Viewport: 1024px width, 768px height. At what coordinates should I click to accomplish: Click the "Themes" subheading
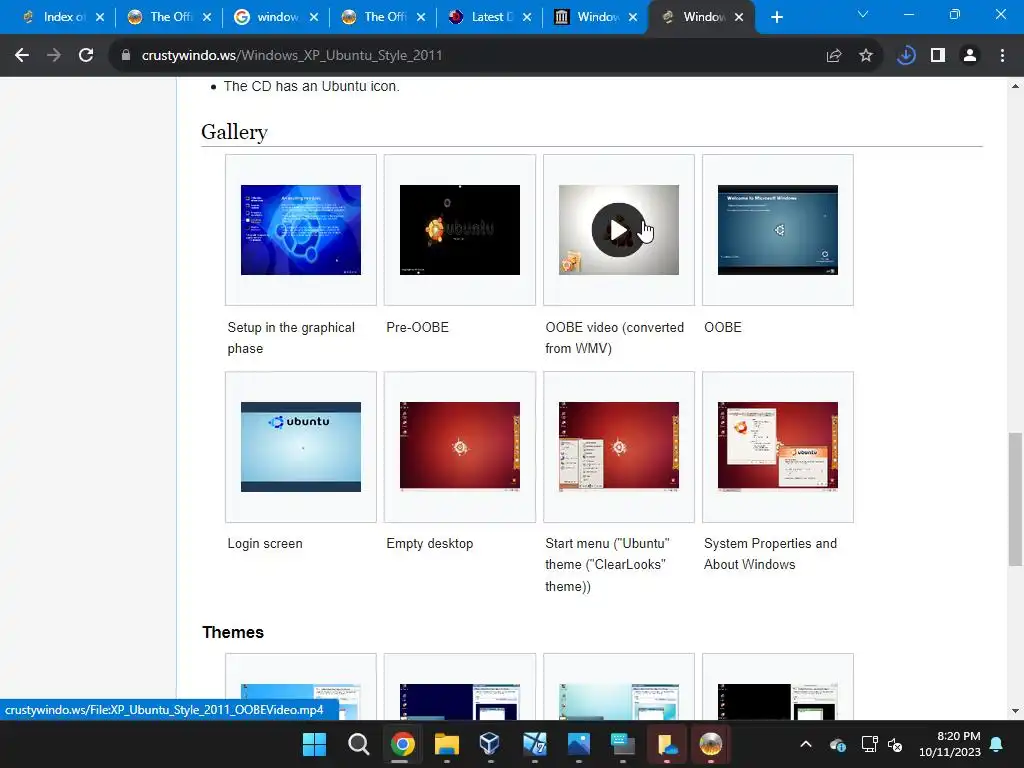click(x=233, y=632)
